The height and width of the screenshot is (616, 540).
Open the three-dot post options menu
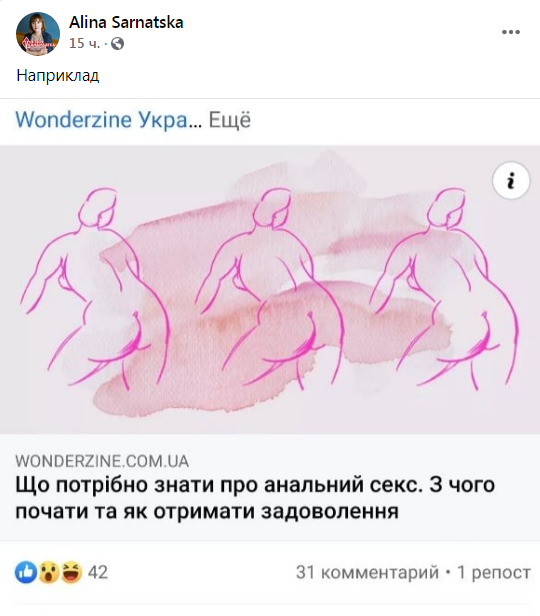[511, 32]
